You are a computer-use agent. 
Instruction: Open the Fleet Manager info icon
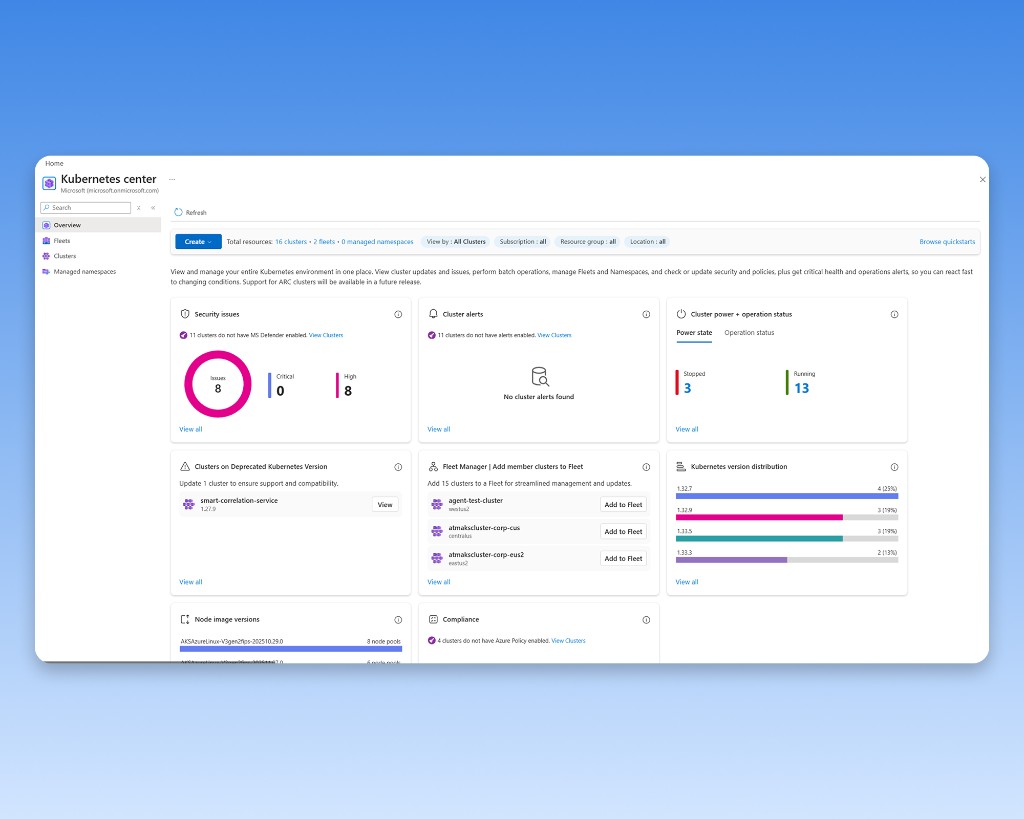[x=646, y=467]
